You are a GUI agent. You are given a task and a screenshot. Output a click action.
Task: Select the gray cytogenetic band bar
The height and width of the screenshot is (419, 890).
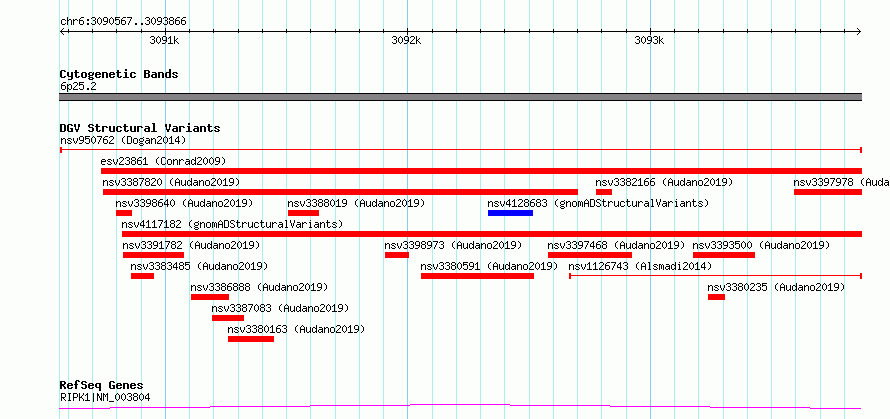click(x=461, y=97)
